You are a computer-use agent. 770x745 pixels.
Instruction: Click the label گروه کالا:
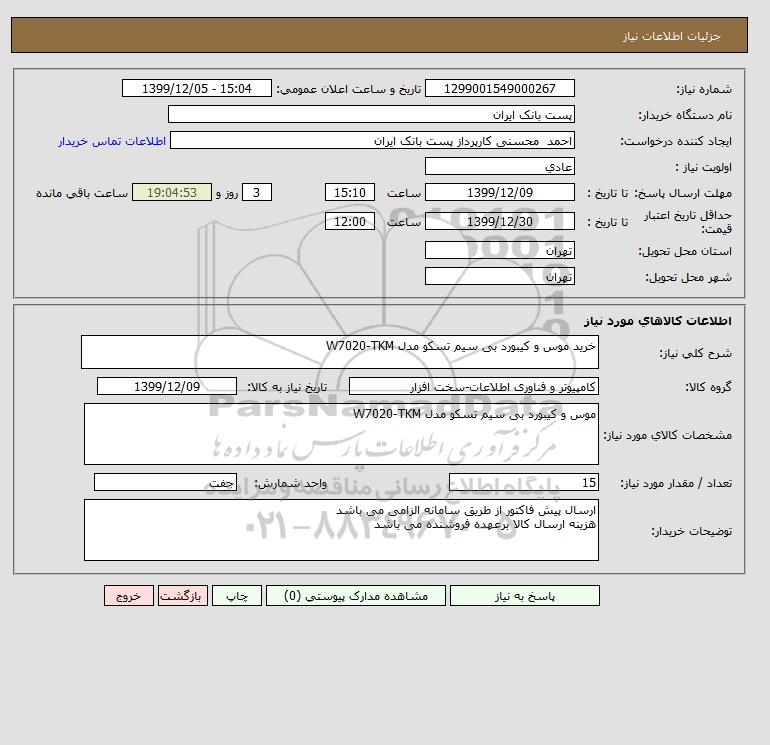(x=708, y=387)
